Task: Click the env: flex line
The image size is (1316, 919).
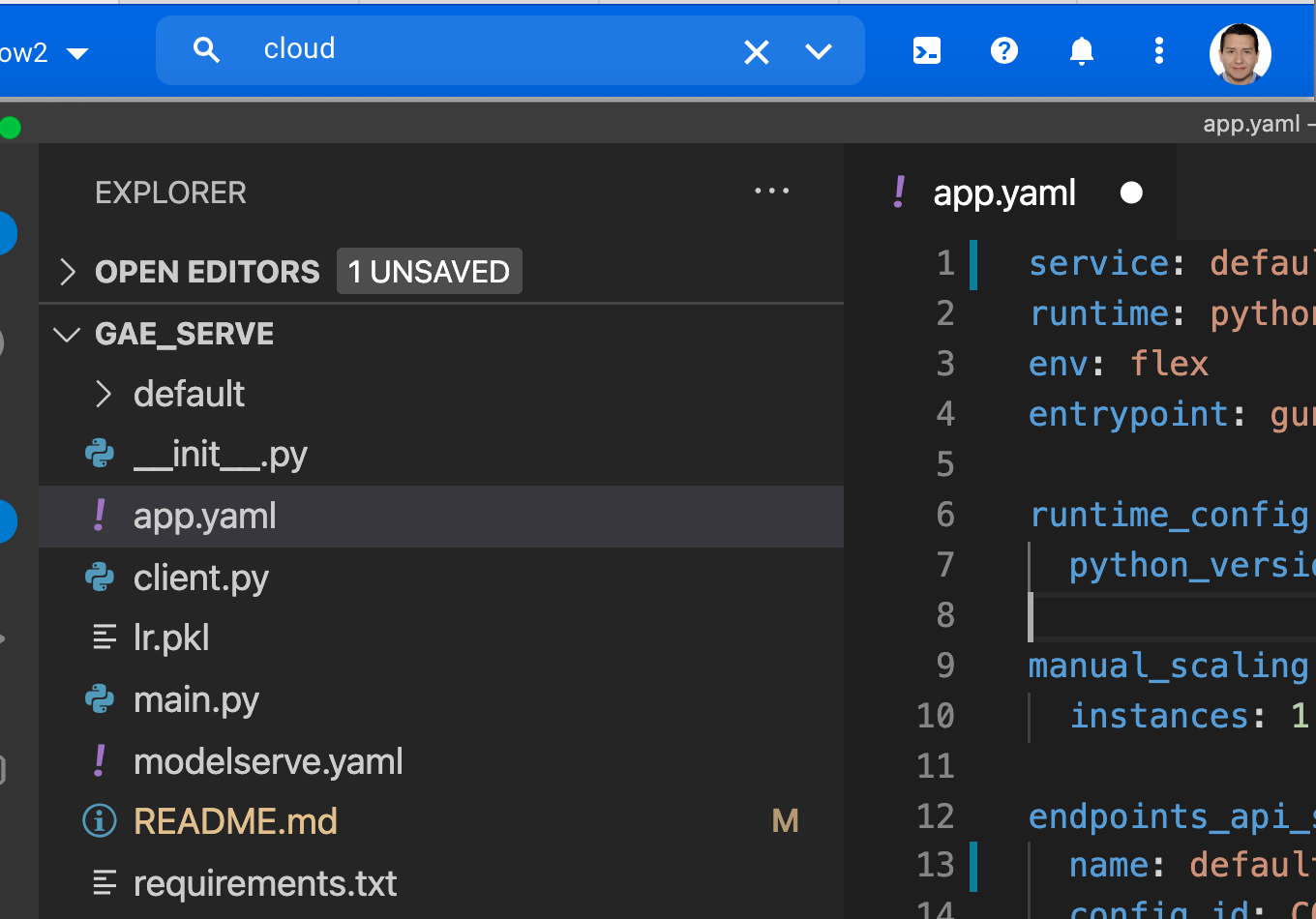Action: click(x=1119, y=364)
